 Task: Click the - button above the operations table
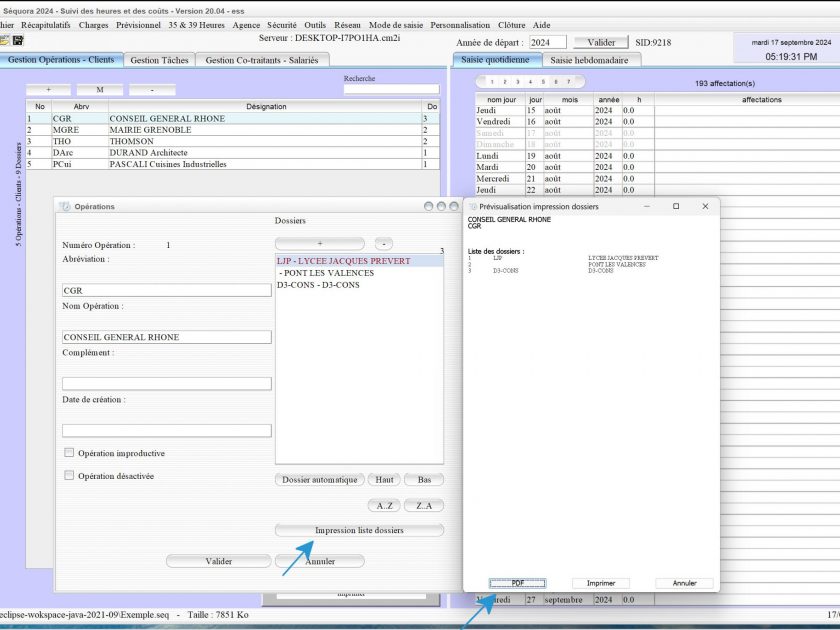pos(152,89)
